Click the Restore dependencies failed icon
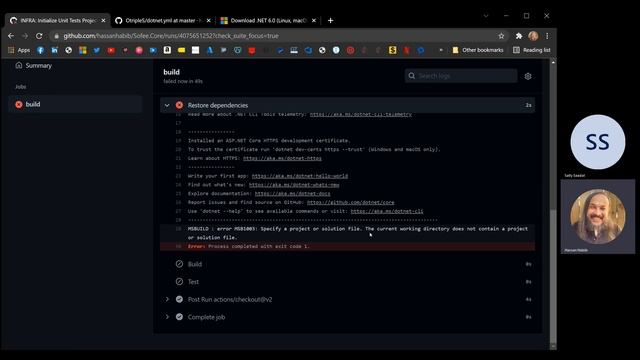 pos(179,105)
